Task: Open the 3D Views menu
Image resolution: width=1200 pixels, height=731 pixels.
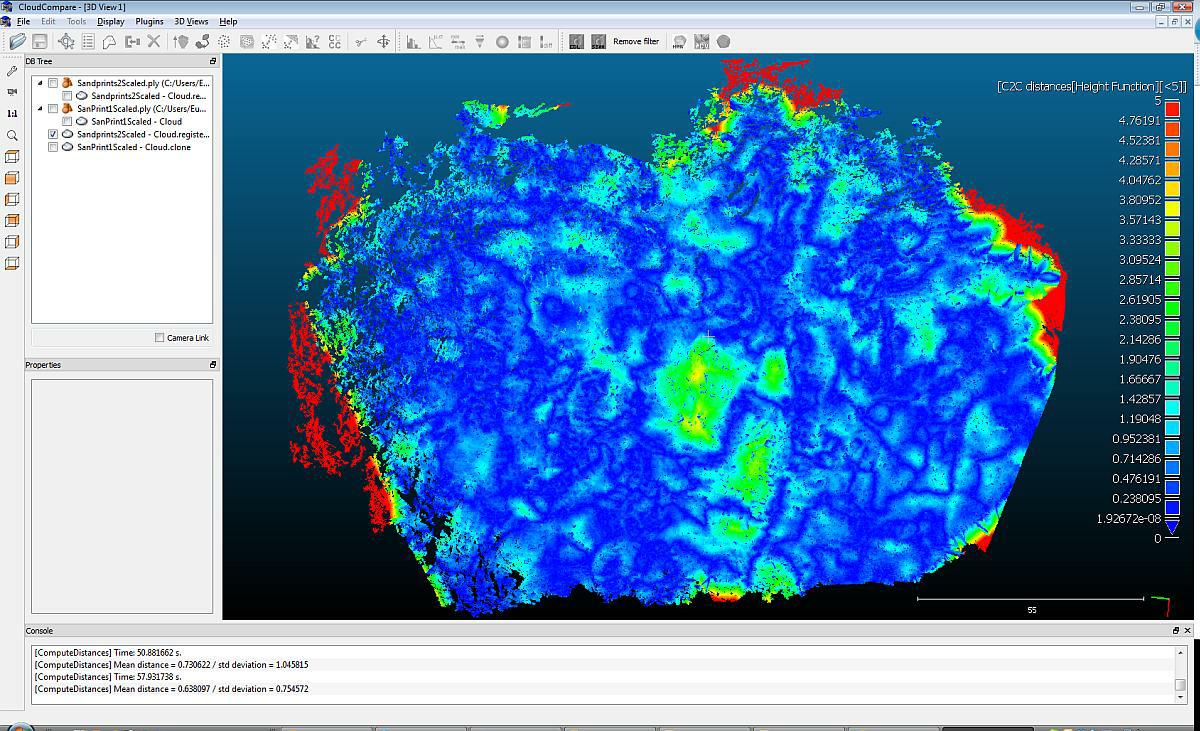Action: coord(191,21)
